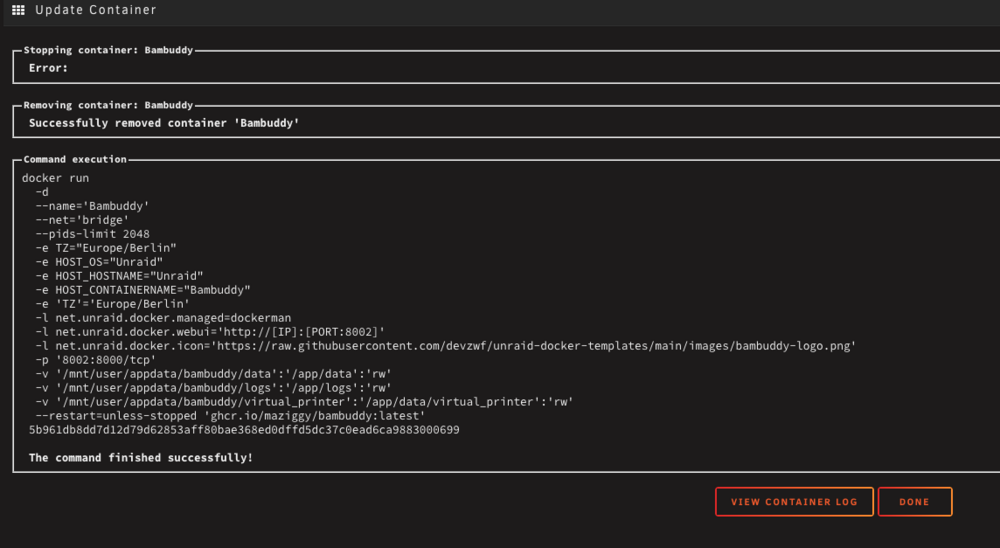Viewport: 1000px width, 548px height.
Task: Click the bambuddy/logs volume mapping line
Action: click(x=213, y=388)
